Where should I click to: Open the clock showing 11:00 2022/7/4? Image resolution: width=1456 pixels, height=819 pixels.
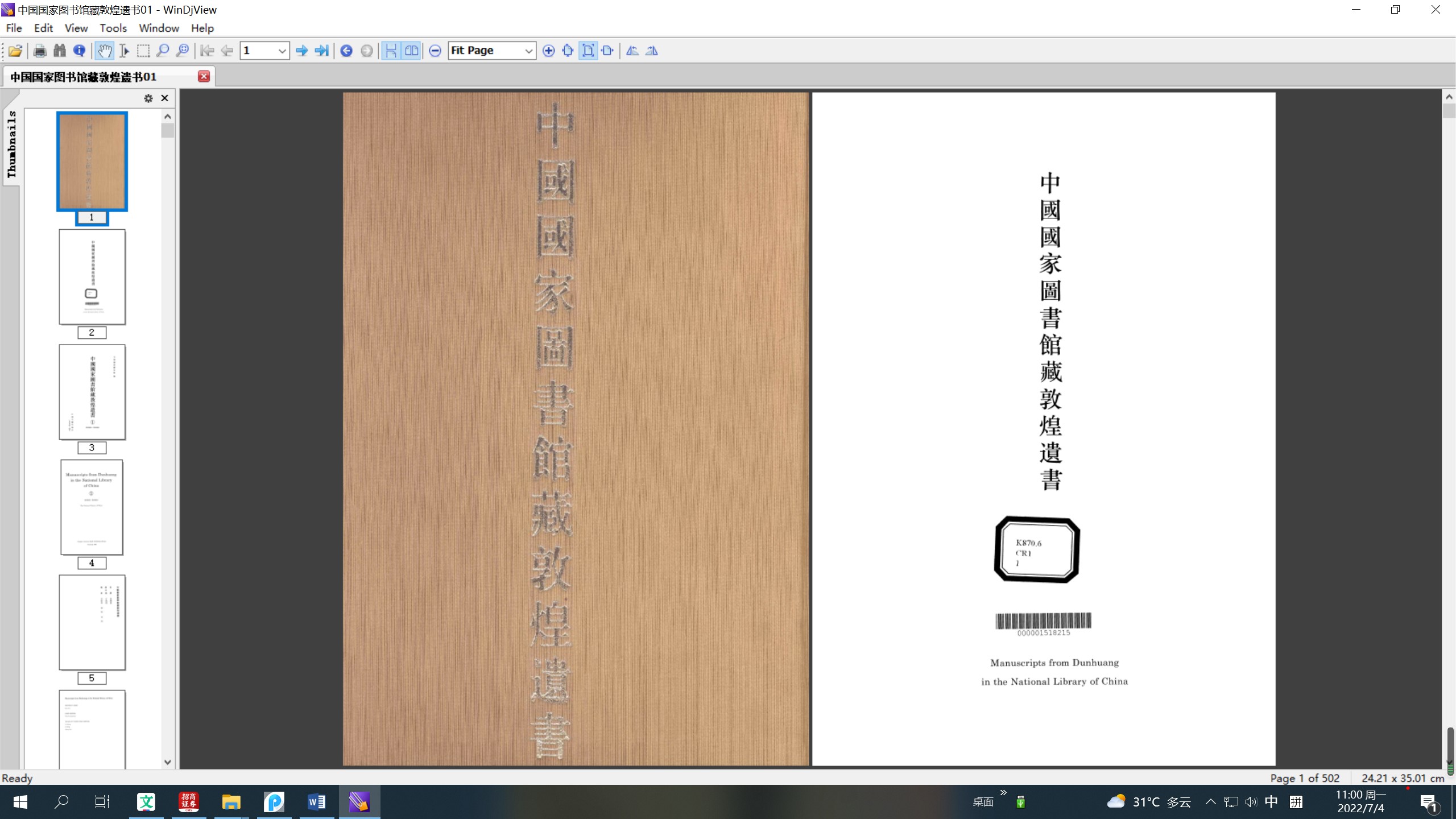1360,802
